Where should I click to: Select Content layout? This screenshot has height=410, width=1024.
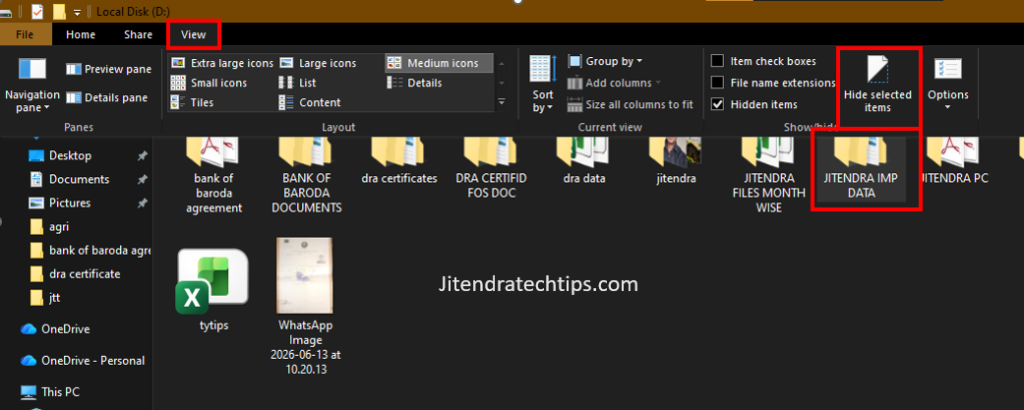[x=310, y=102]
